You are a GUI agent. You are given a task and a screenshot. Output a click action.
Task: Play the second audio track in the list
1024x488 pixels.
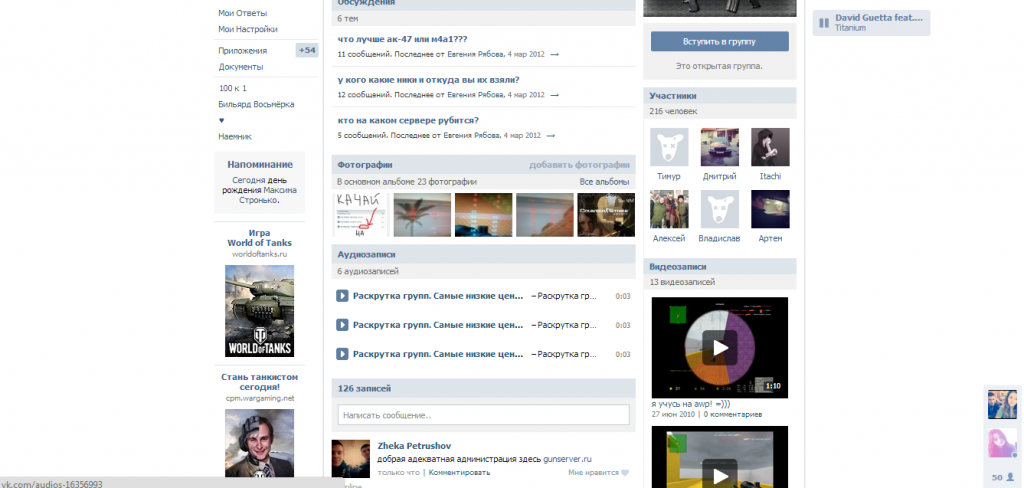tap(342, 325)
